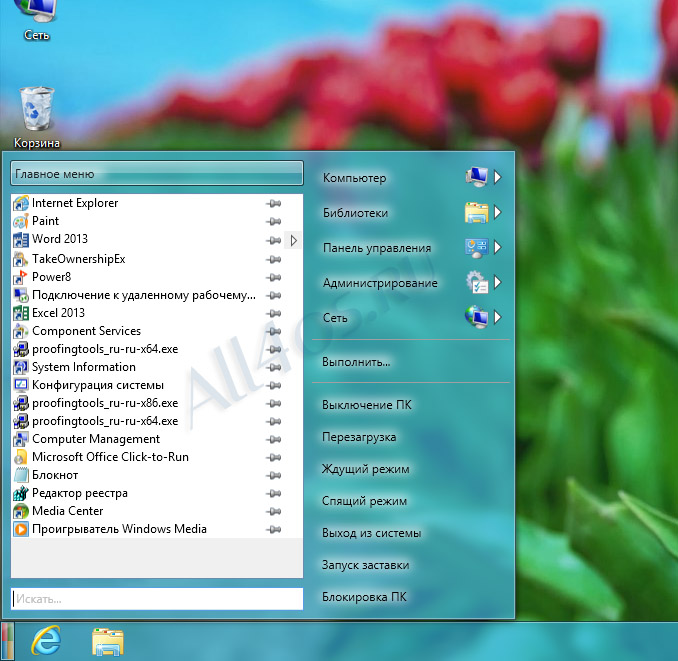Image resolution: width=678 pixels, height=661 pixels.
Task: Choose Выход из системы
Action: [371, 533]
